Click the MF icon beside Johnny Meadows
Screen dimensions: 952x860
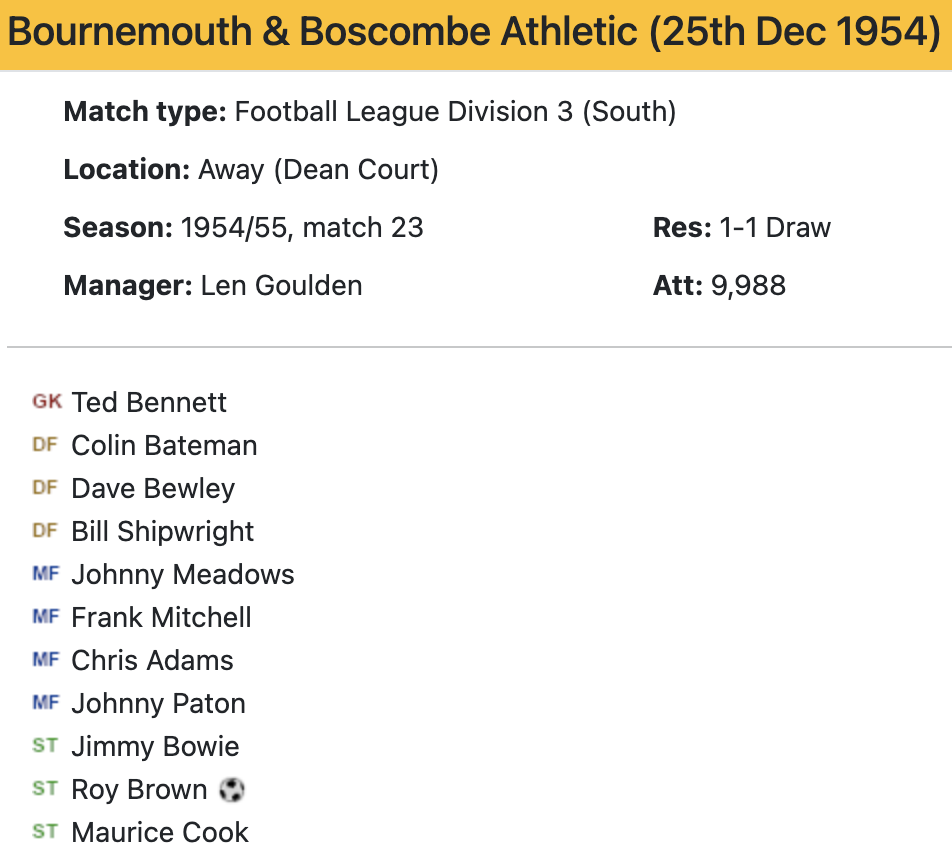(x=46, y=574)
